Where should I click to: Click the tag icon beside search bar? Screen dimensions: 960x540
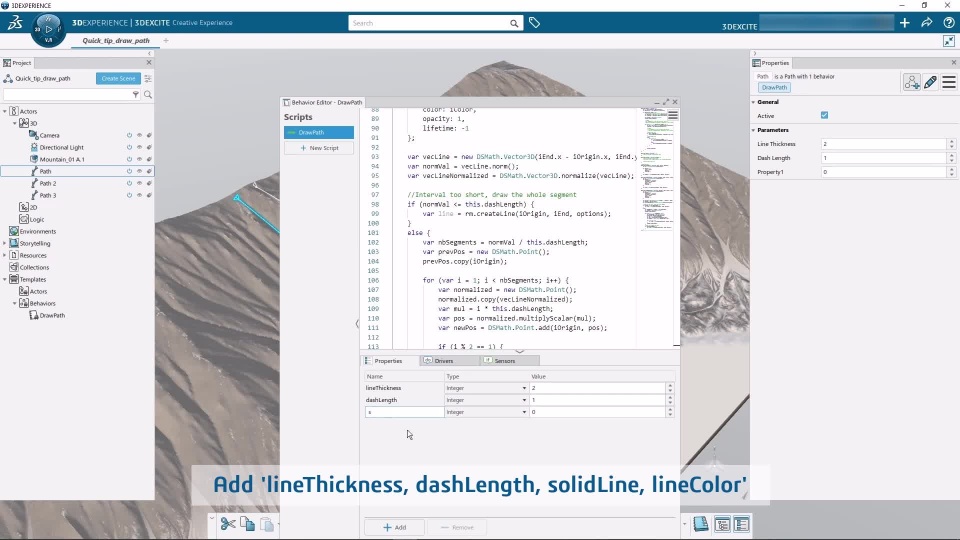pos(534,23)
